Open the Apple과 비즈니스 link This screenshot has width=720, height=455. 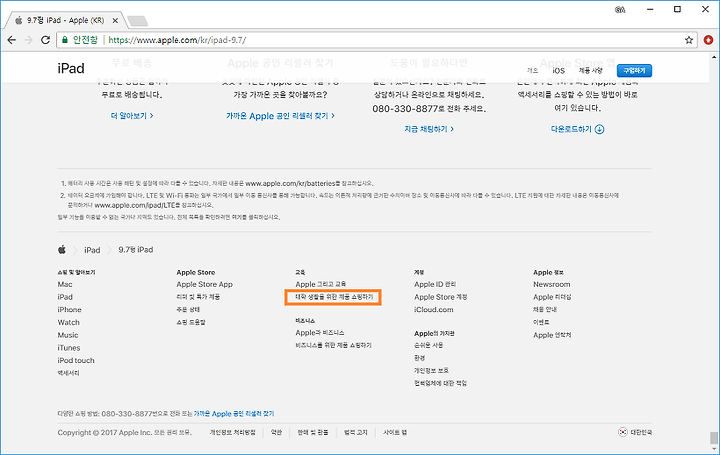coord(320,332)
